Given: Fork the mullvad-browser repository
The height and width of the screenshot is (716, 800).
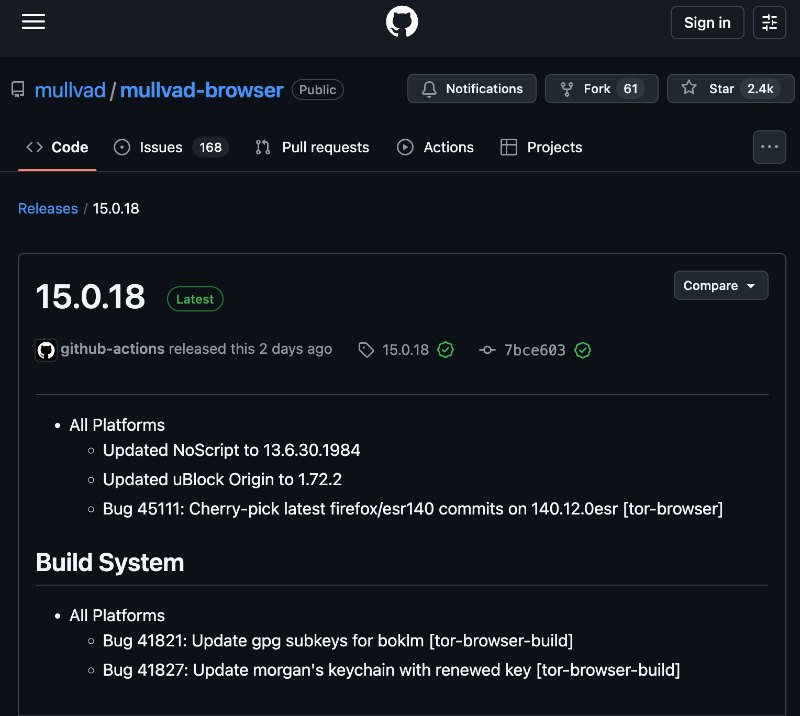Looking at the screenshot, I should [x=602, y=89].
